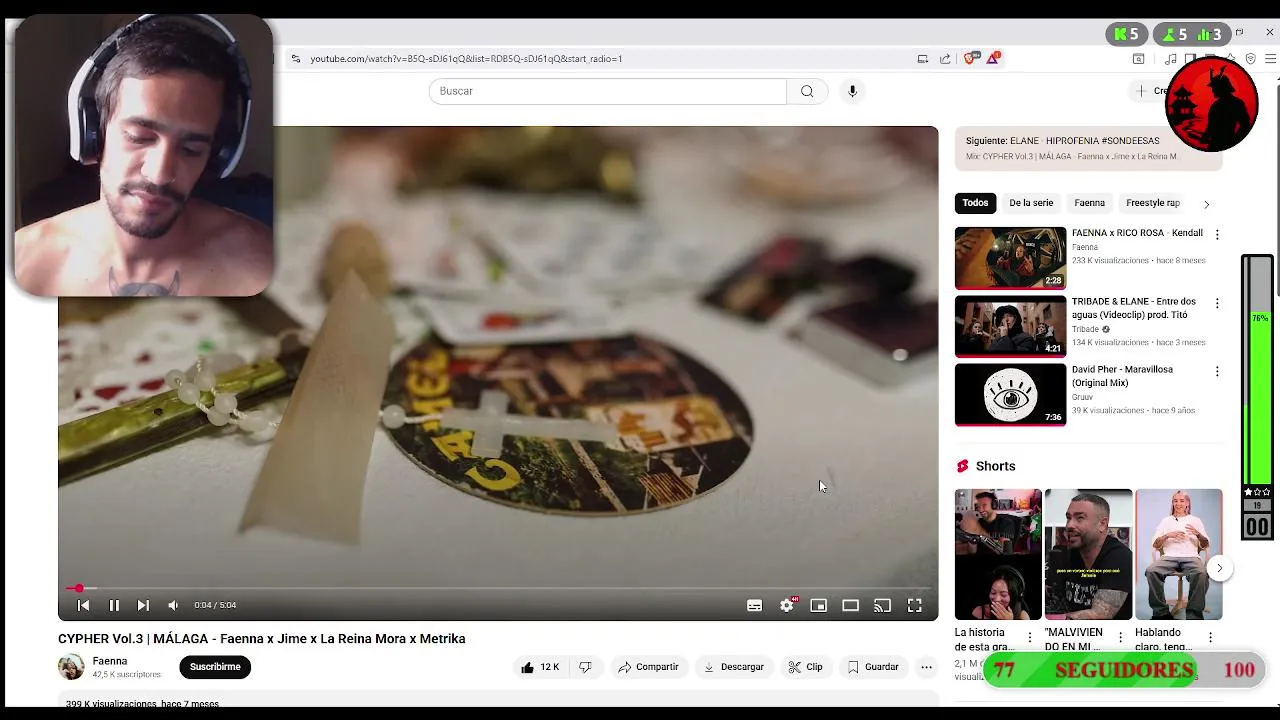Cast video to a TV

pyautogui.click(x=882, y=605)
